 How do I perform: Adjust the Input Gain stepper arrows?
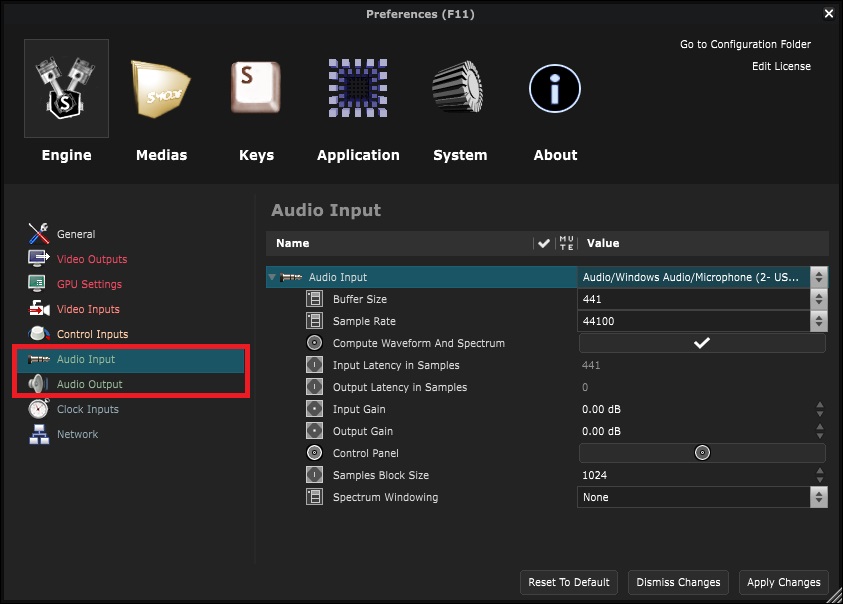(819, 409)
